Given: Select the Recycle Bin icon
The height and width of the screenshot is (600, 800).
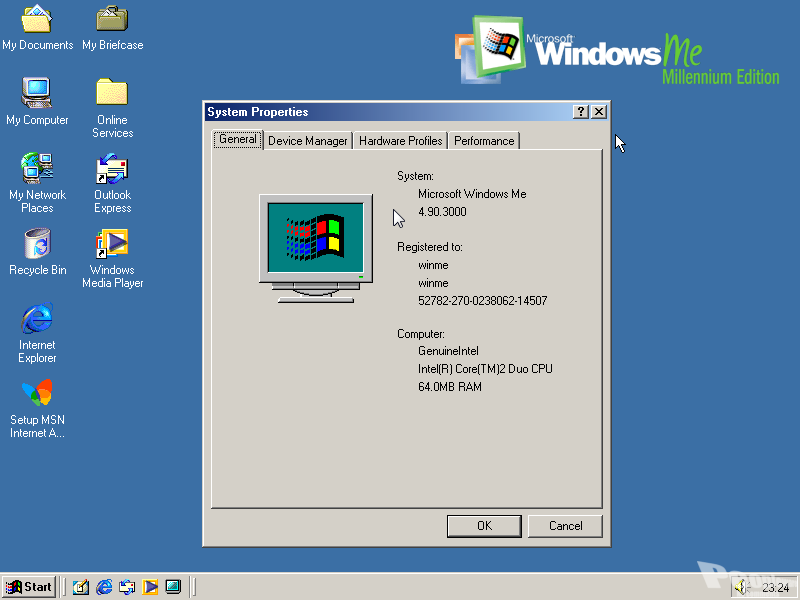Looking at the screenshot, I should click(x=37, y=244).
